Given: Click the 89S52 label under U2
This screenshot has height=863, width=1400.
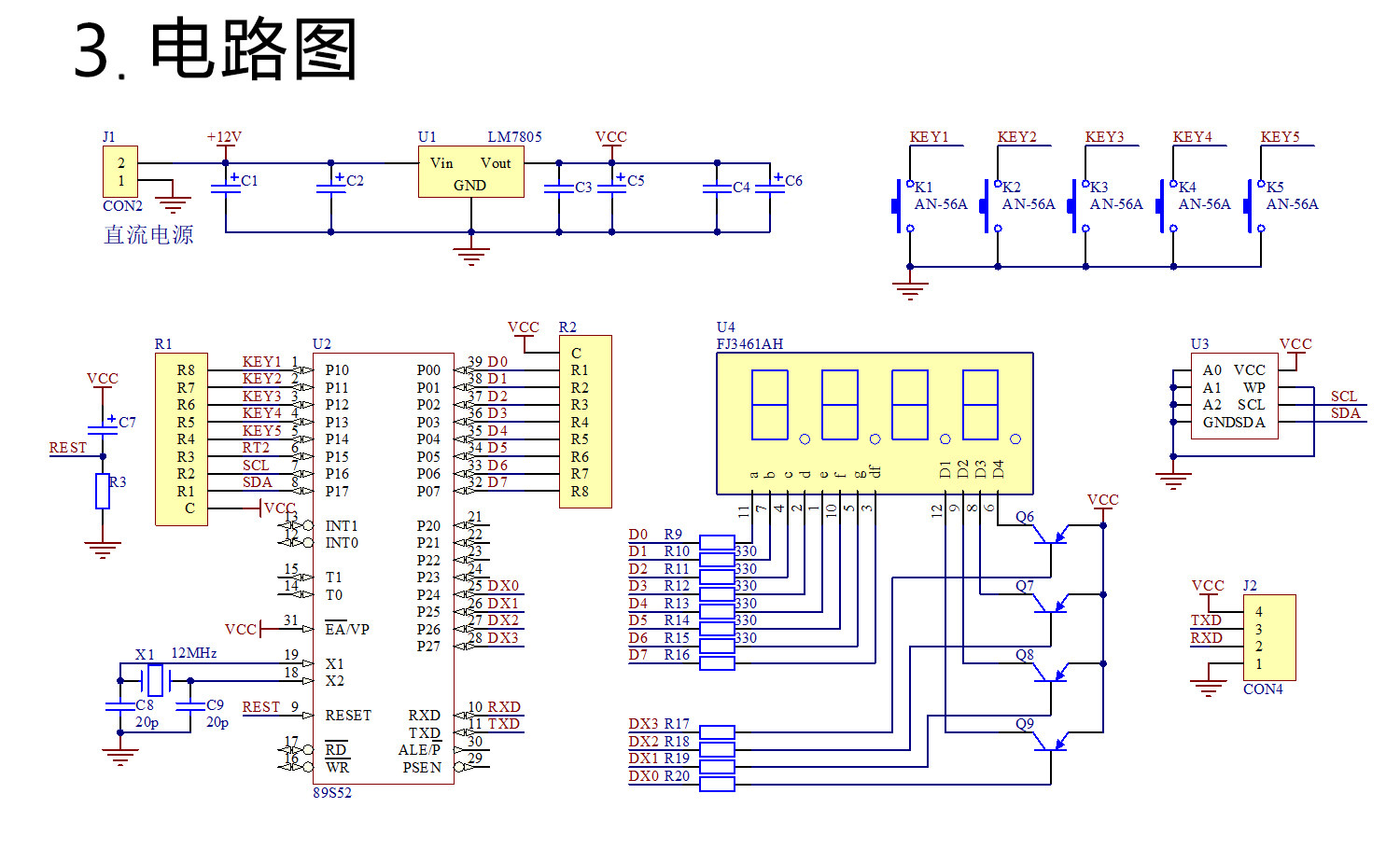Looking at the screenshot, I should tap(332, 793).
